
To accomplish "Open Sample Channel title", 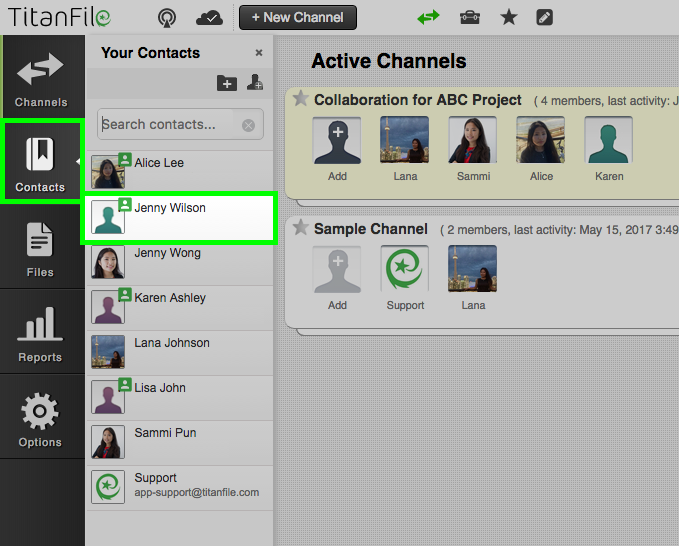I will pos(371,229).
